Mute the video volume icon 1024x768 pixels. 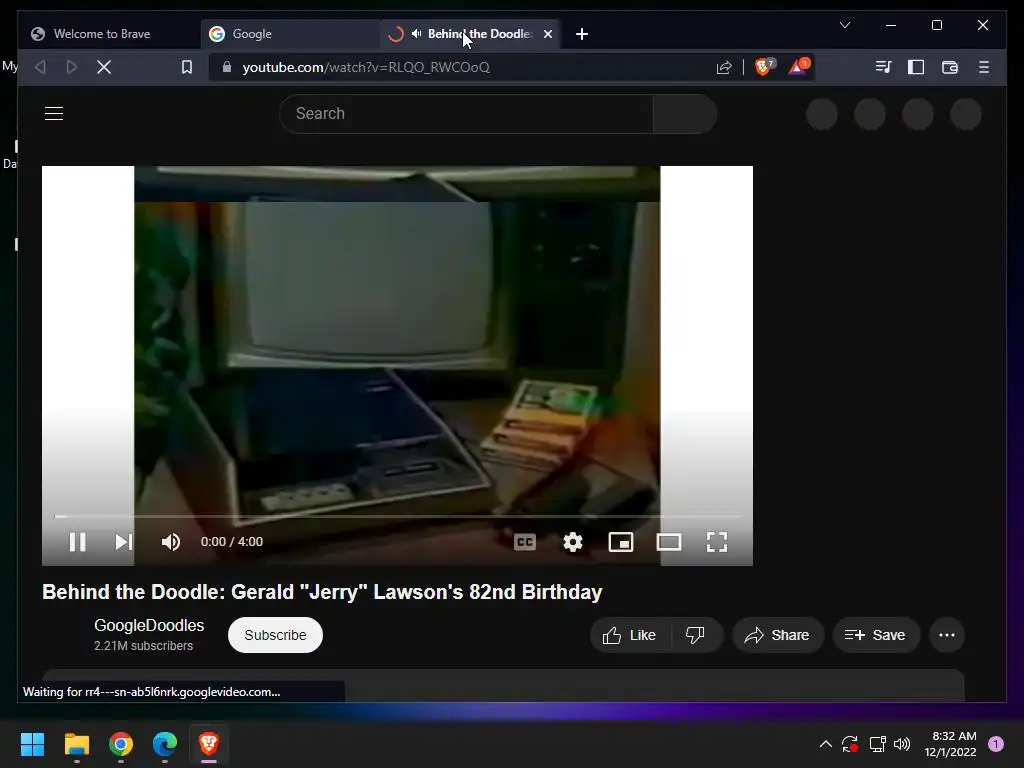170,542
